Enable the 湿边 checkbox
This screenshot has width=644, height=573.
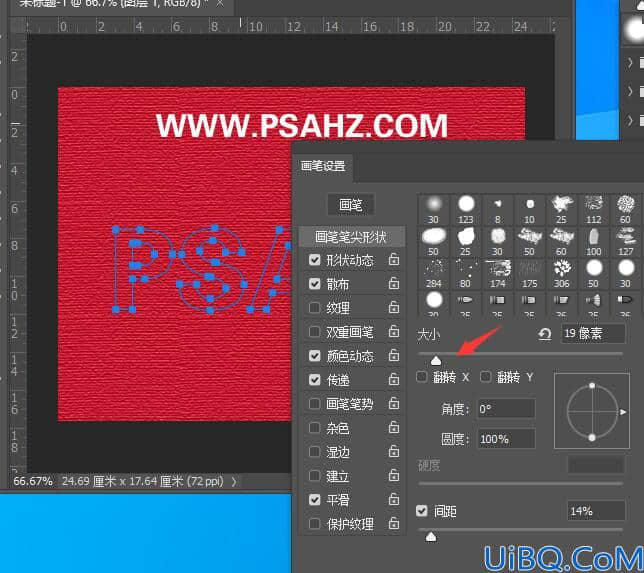click(x=315, y=452)
